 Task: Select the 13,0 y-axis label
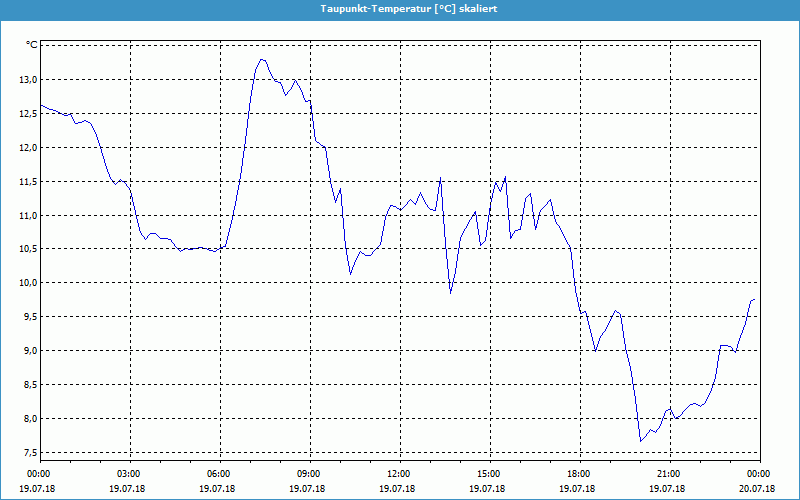click(x=28, y=79)
